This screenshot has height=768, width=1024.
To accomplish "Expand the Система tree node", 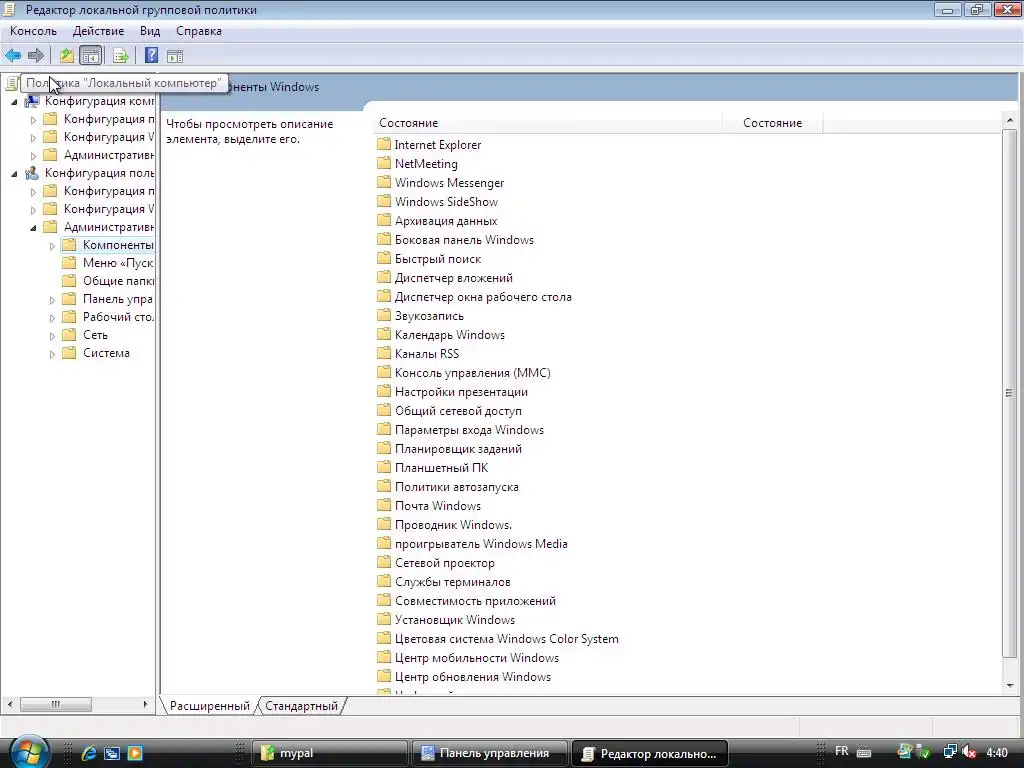I will (52, 354).
